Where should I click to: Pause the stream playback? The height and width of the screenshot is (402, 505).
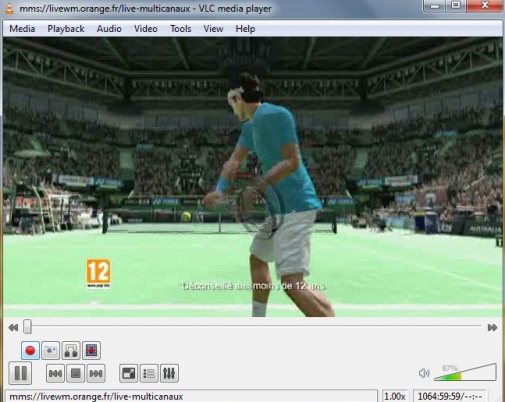click(20, 373)
